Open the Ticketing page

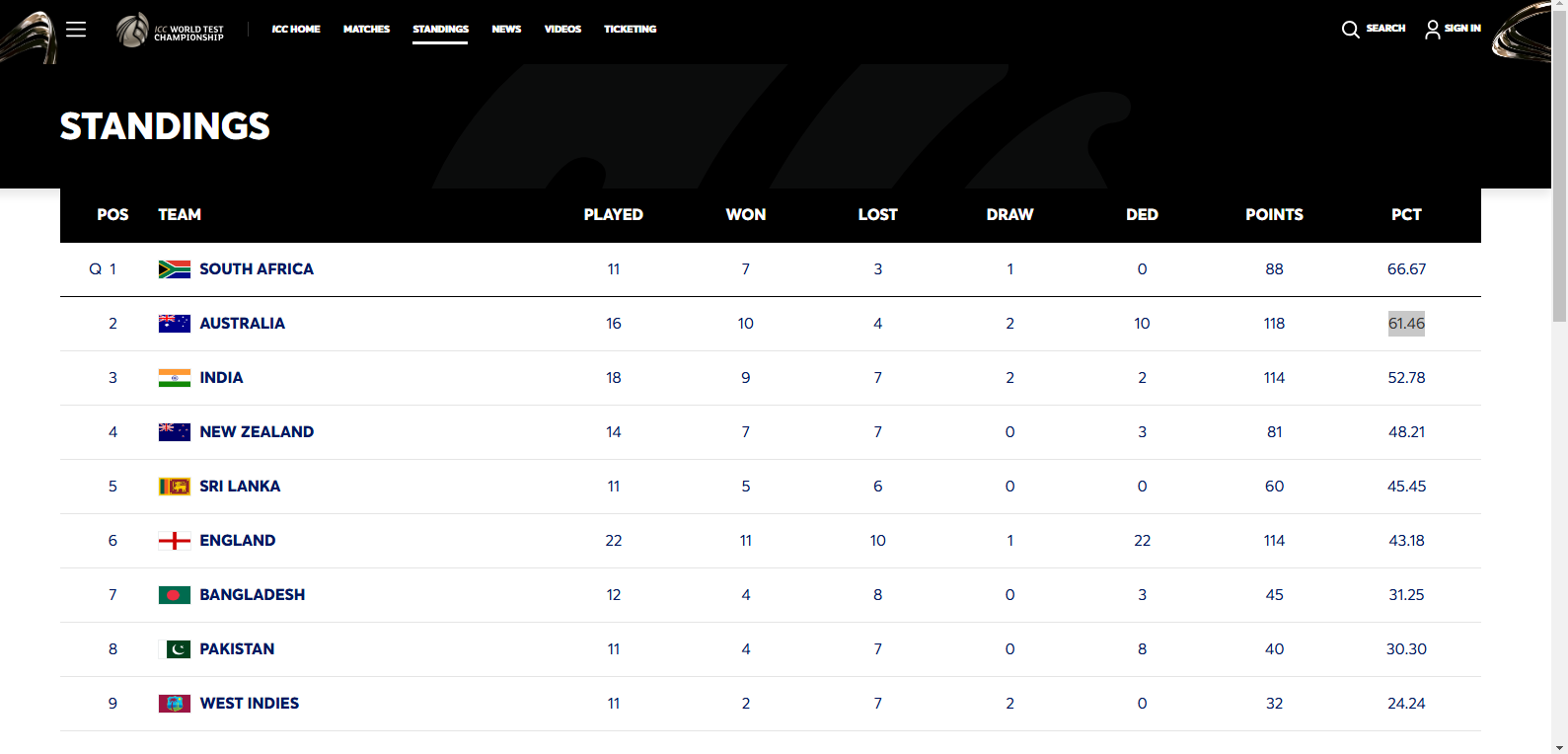(630, 30)
